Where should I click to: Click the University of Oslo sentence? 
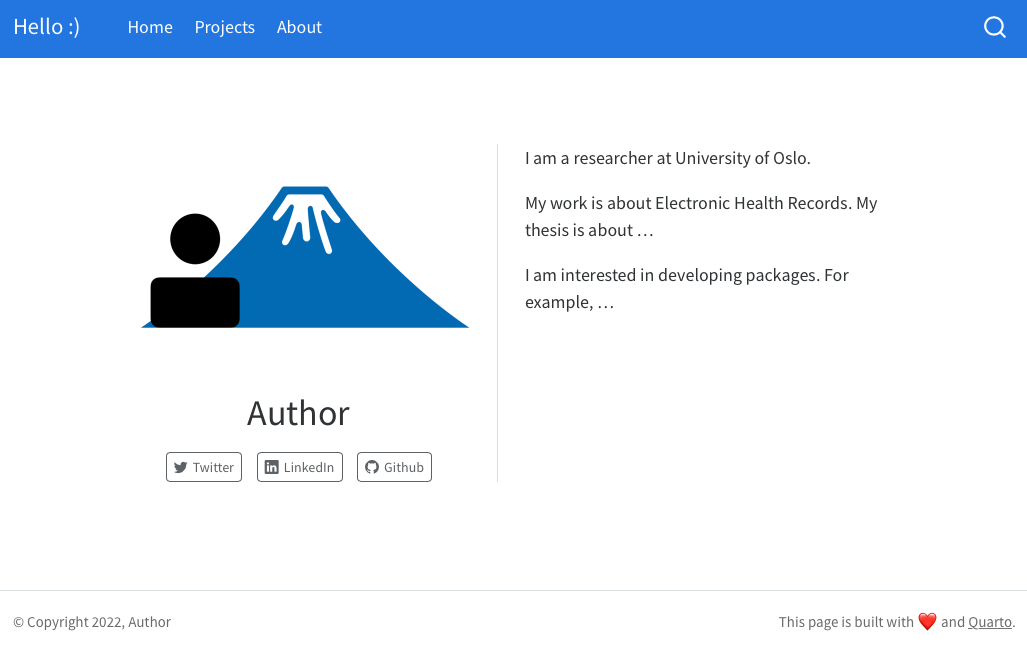667,158
